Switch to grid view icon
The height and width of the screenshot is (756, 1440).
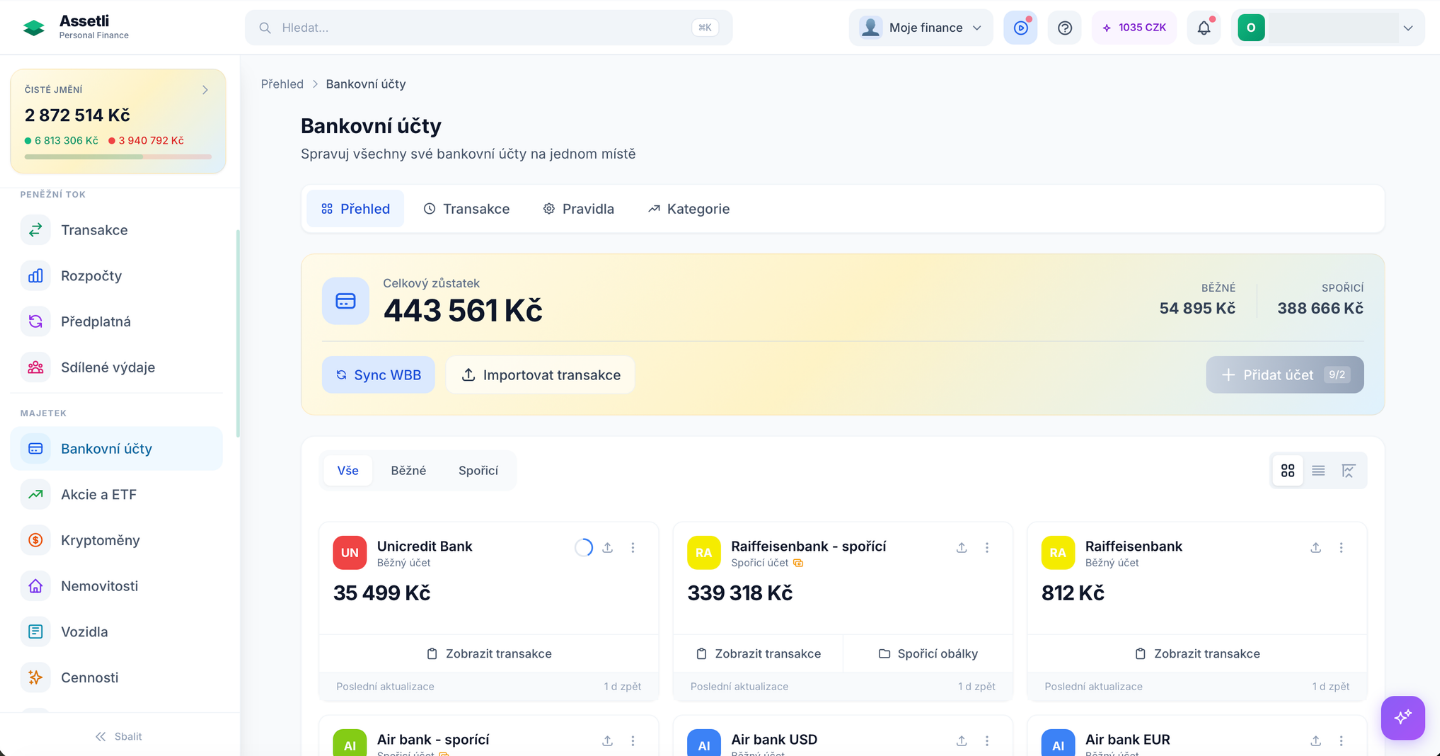[1288, 470]
